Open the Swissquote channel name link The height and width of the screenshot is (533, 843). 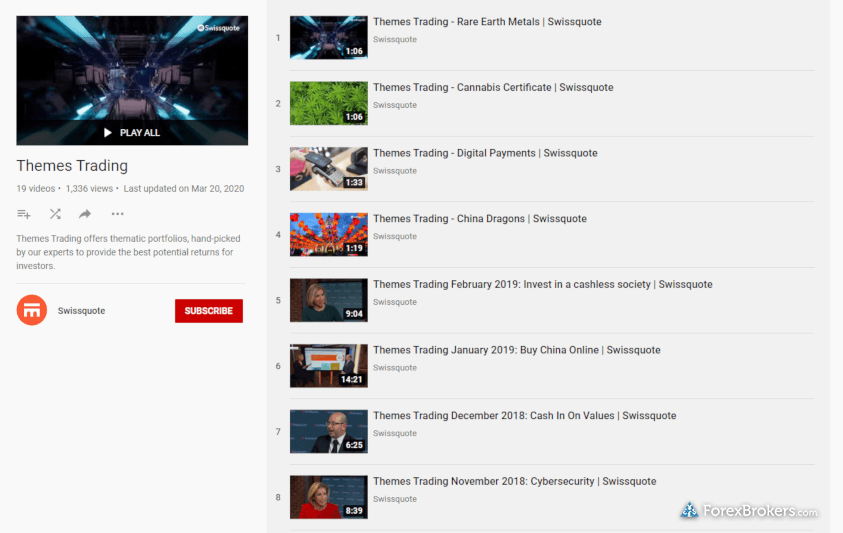81,311
